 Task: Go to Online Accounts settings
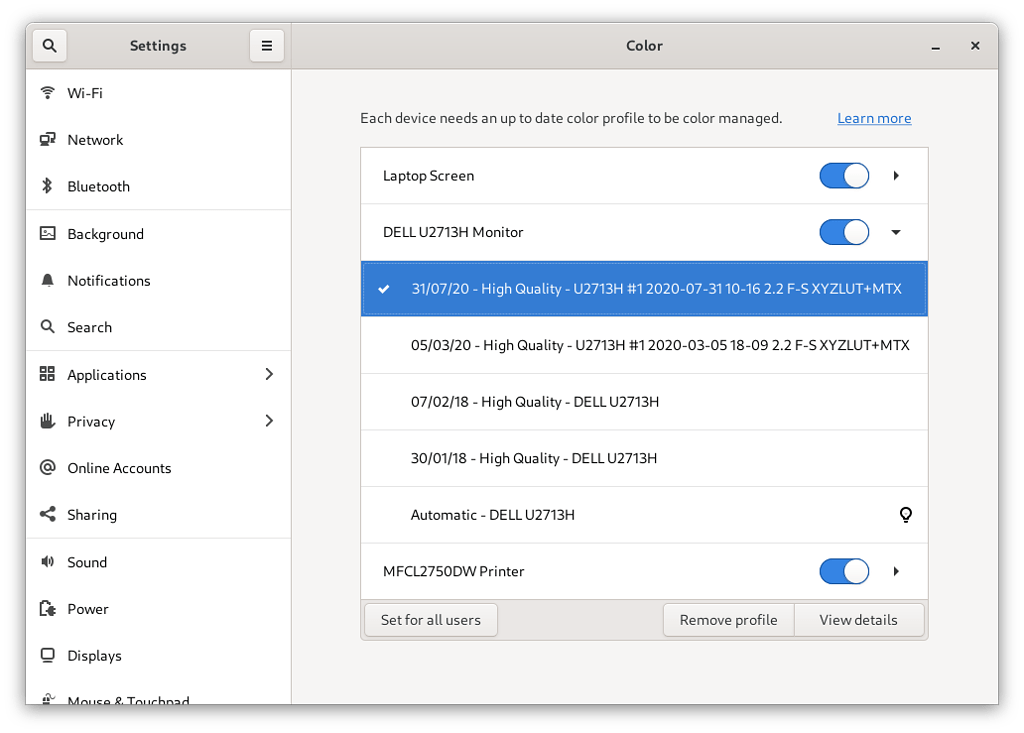(119, 468)
